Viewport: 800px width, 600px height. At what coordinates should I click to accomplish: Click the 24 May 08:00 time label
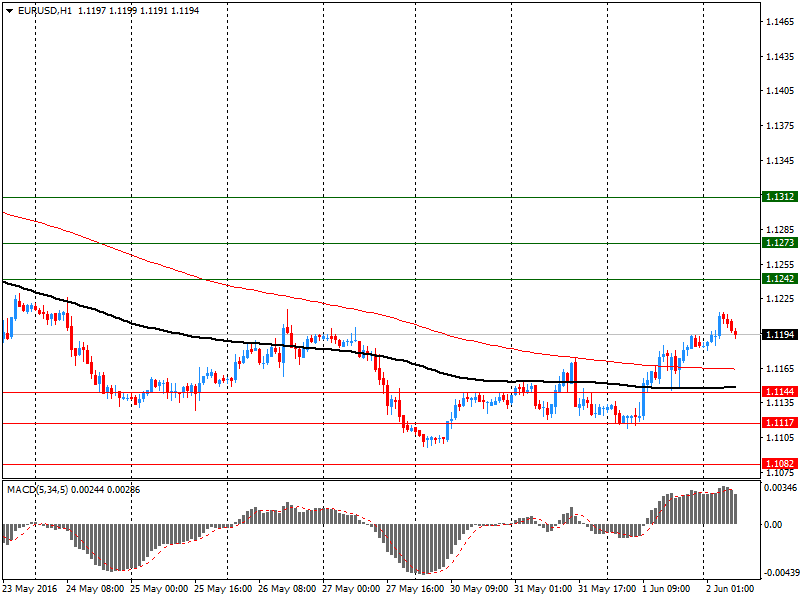(95, 589)
